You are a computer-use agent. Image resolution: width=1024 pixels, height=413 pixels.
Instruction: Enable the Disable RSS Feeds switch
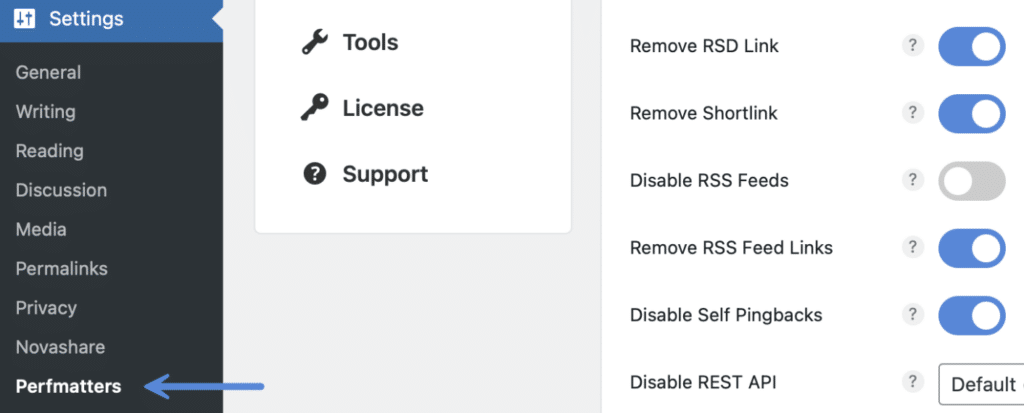pos(971,181)
